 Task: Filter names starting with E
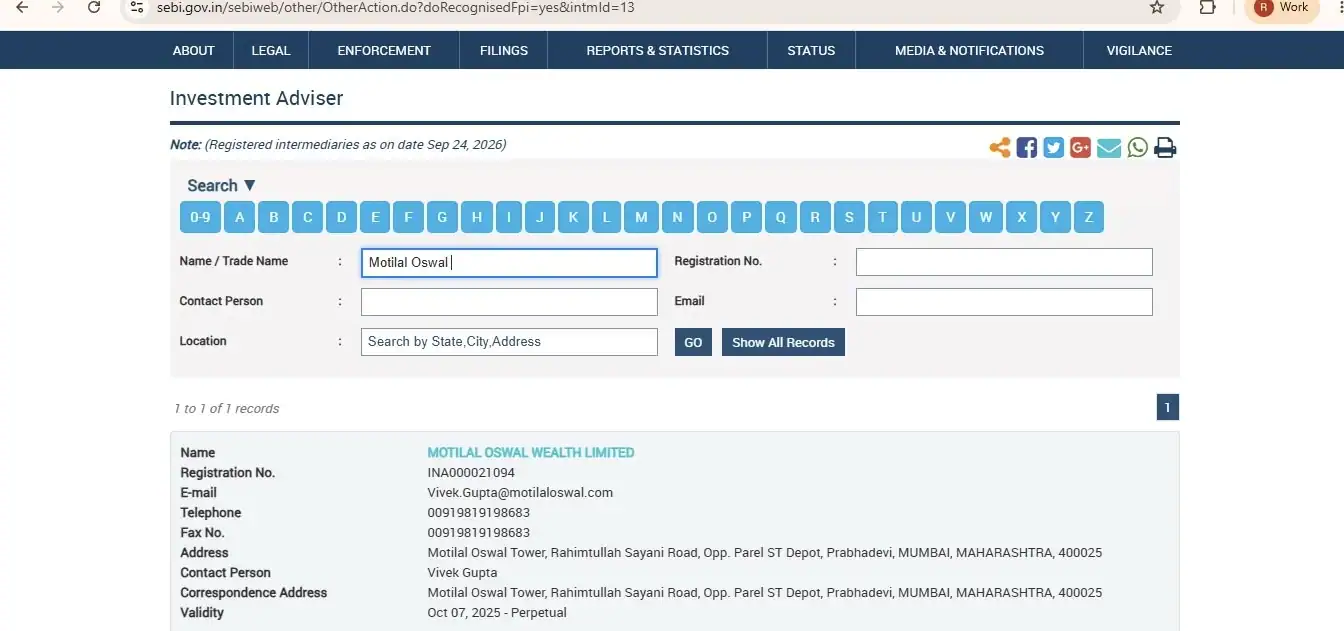375,217
